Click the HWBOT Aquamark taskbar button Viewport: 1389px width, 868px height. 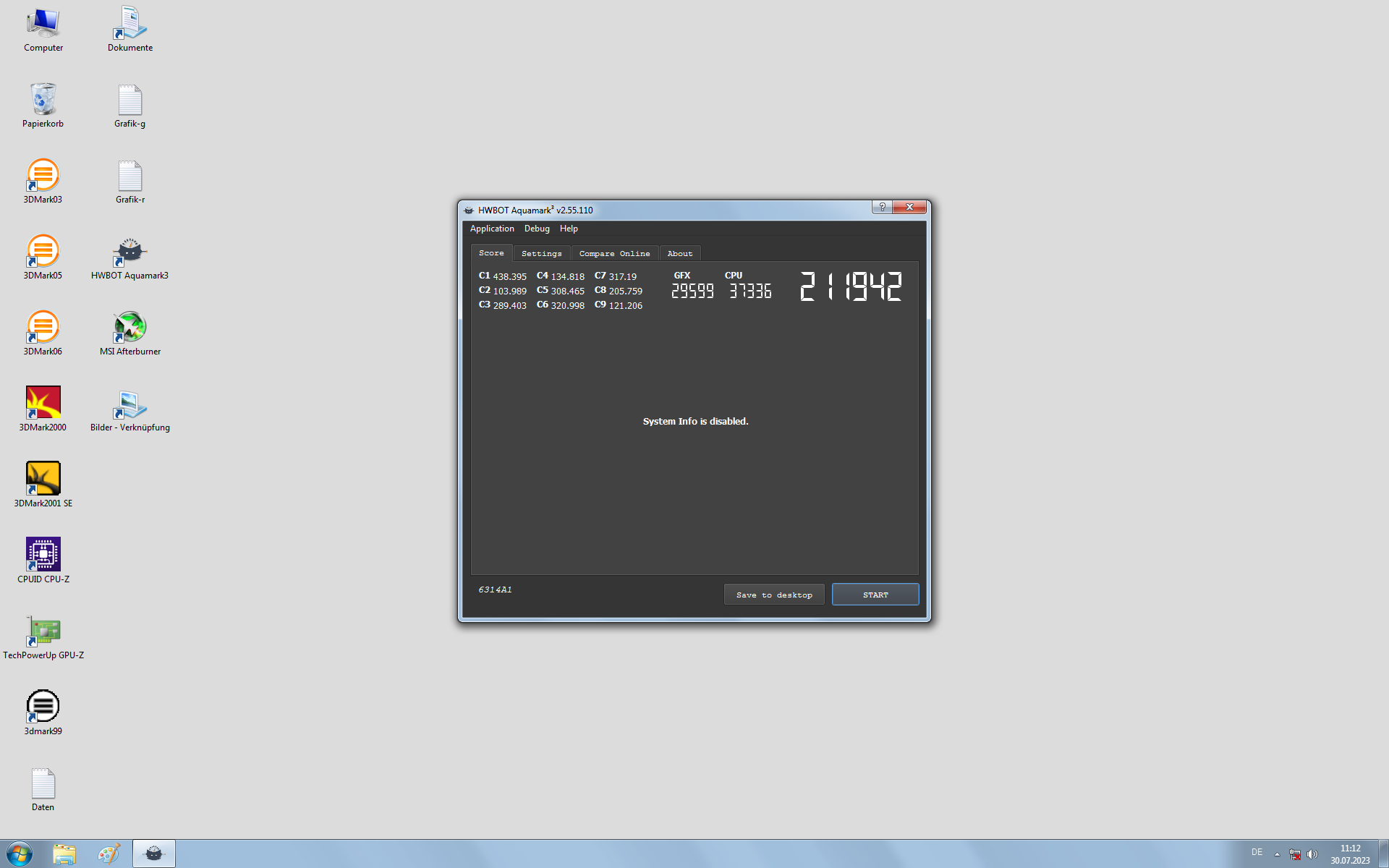click(154, 854)
